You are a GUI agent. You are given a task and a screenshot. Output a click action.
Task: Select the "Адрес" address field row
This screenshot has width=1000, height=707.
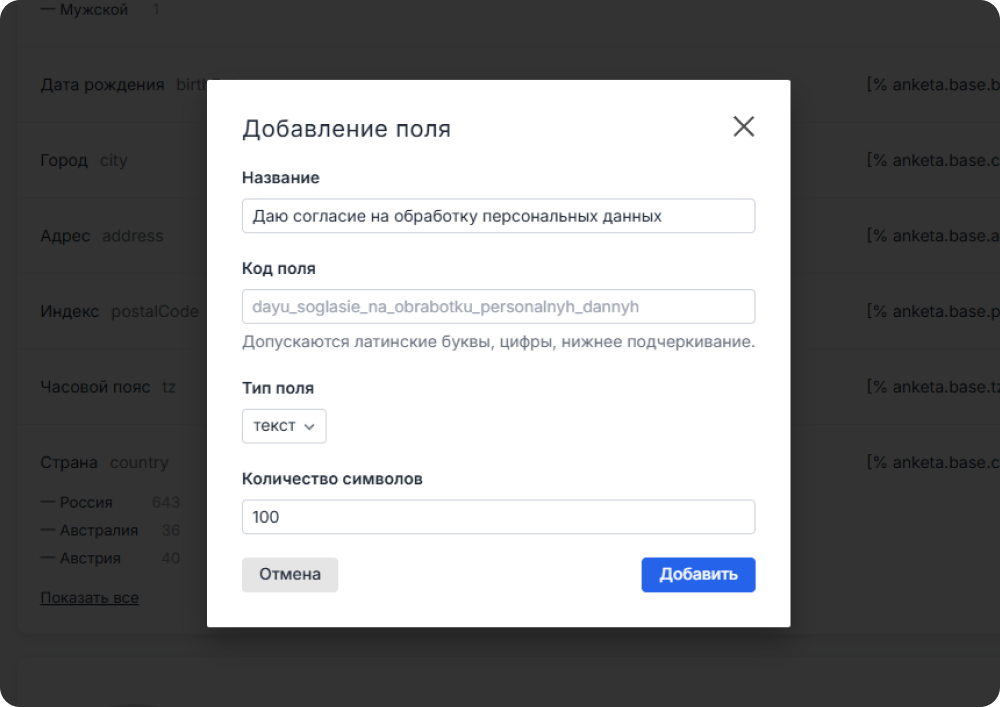[x=65, y=236]
